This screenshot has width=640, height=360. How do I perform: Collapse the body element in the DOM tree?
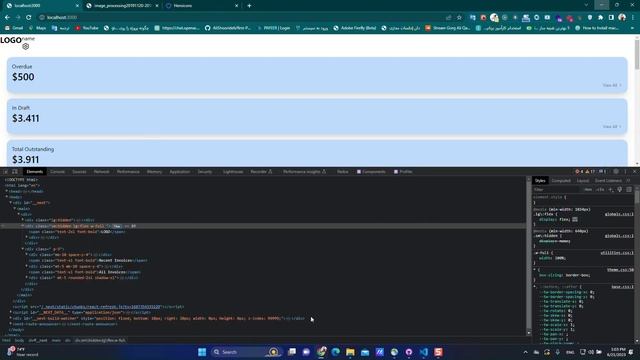(x=7, y=197)
